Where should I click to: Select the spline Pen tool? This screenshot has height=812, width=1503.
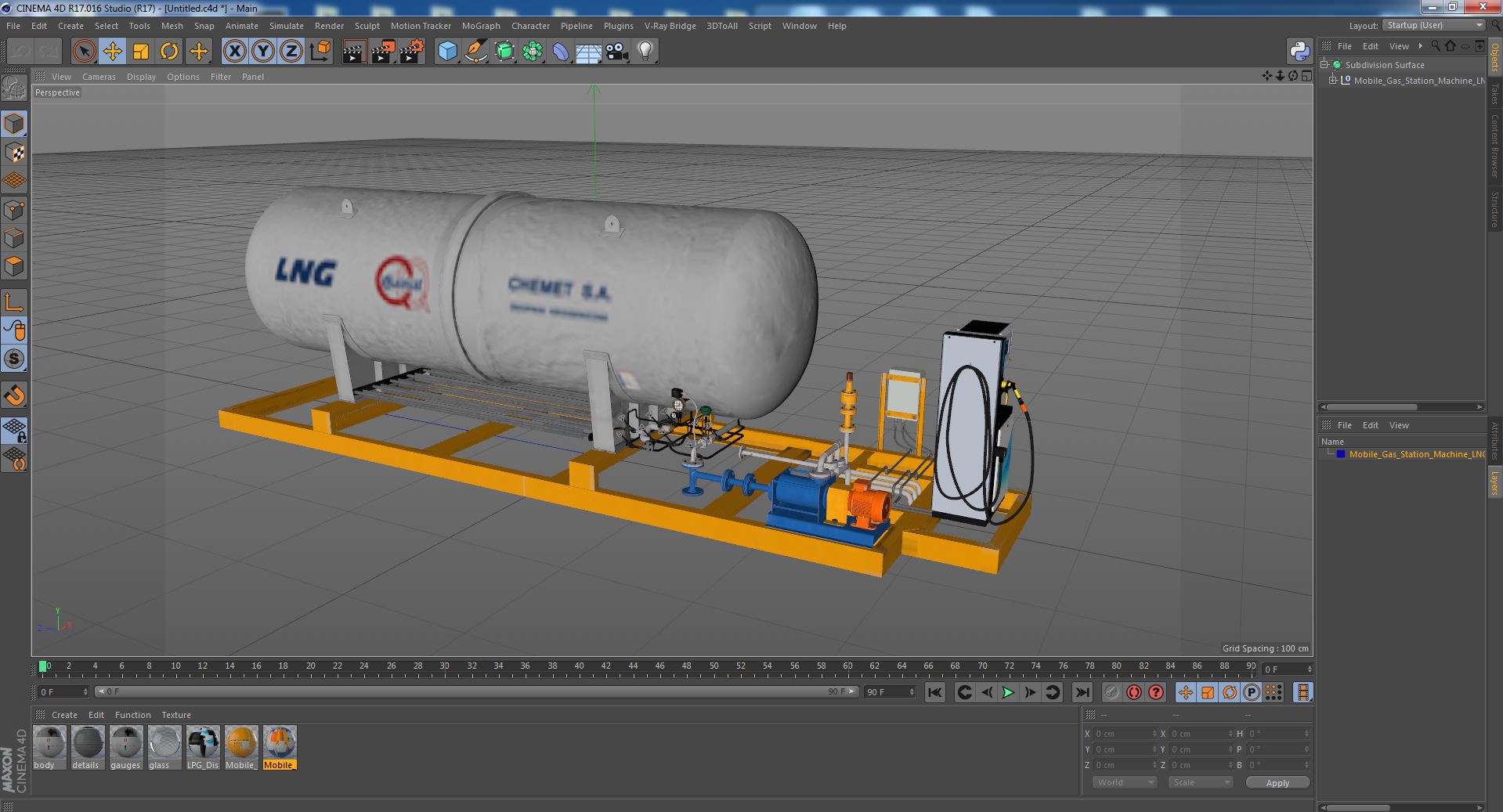click(x=475, y=52)
